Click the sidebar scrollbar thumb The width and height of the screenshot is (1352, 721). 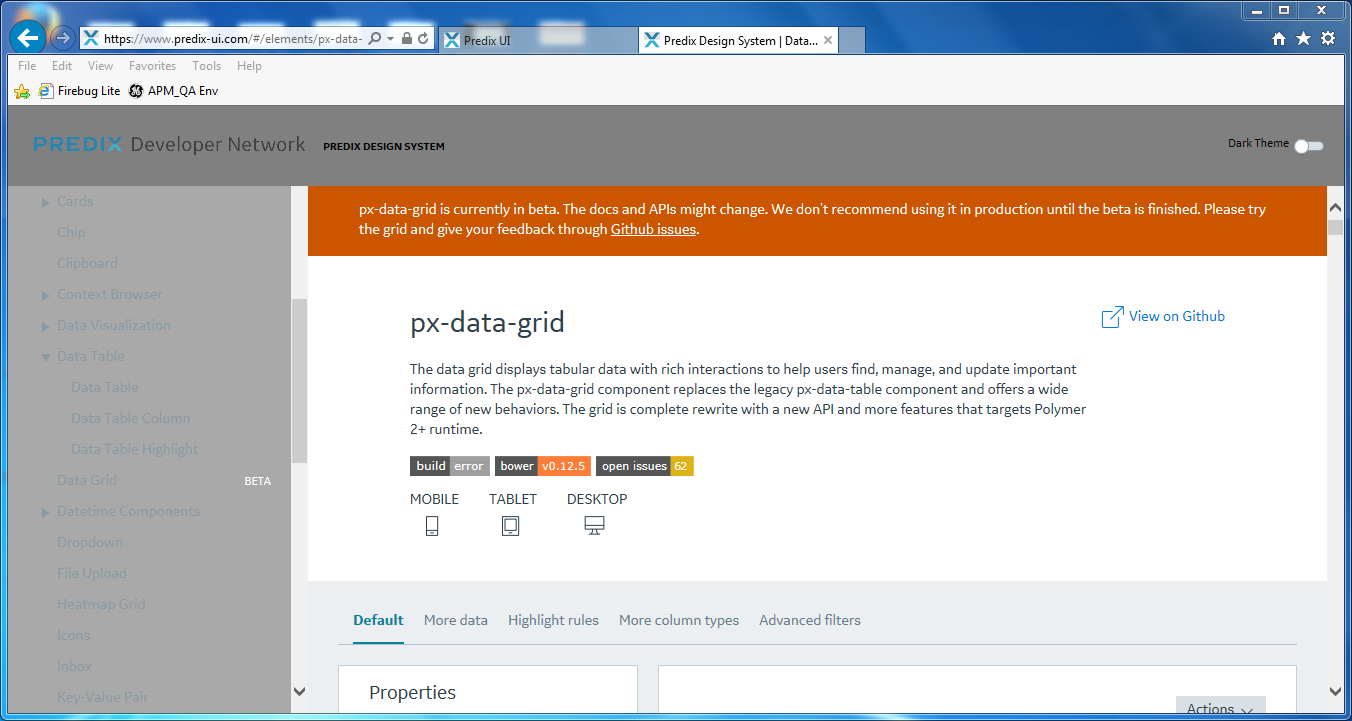pos(299,380)
